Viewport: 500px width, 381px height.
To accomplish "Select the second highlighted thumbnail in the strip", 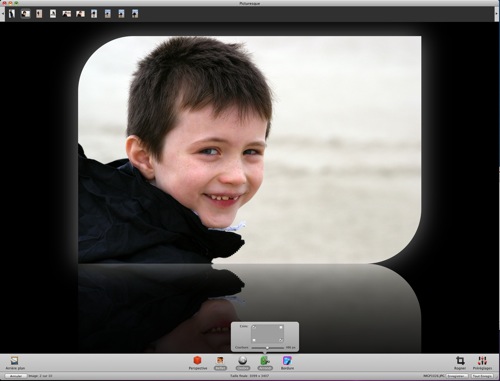I will 26,14.
